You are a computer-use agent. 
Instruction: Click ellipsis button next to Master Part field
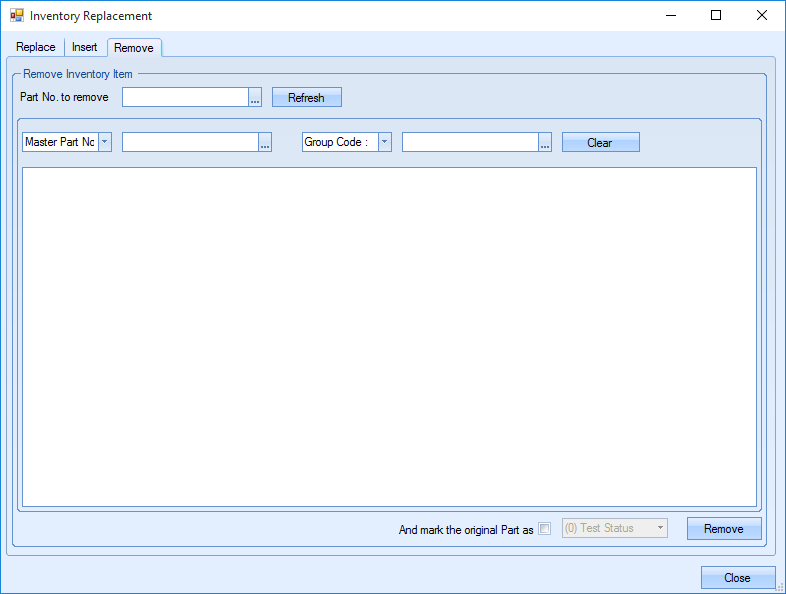(x=265, y=143)
